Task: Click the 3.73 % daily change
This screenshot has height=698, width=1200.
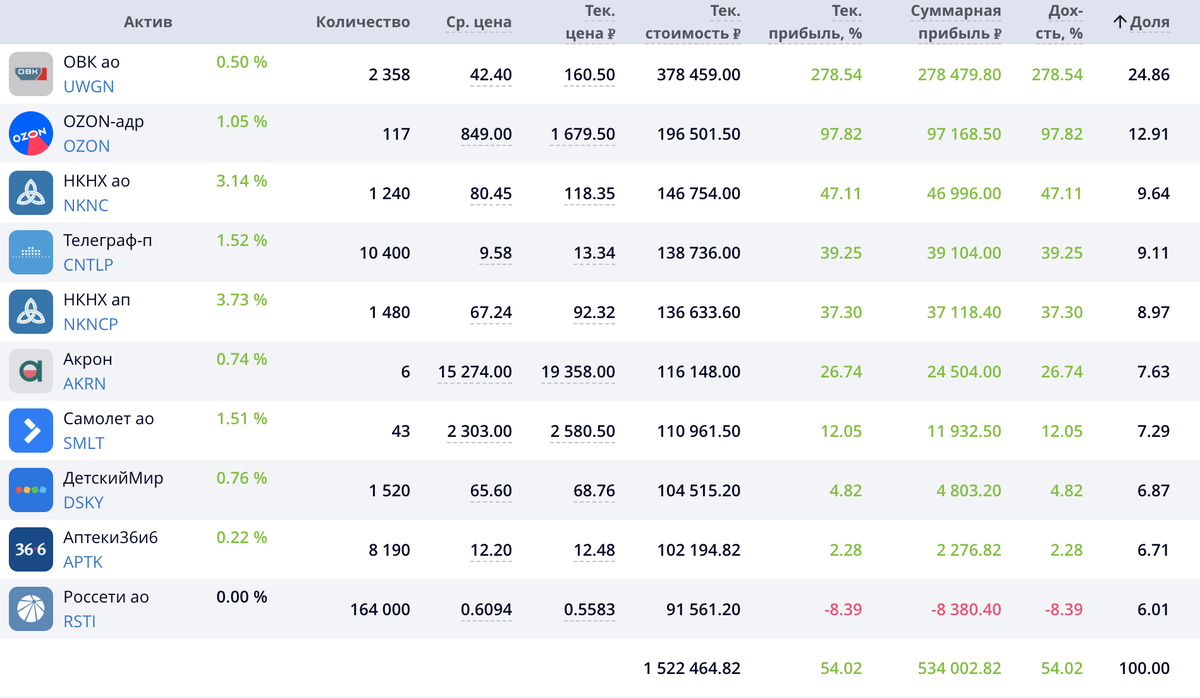Action: coord(242,300)
